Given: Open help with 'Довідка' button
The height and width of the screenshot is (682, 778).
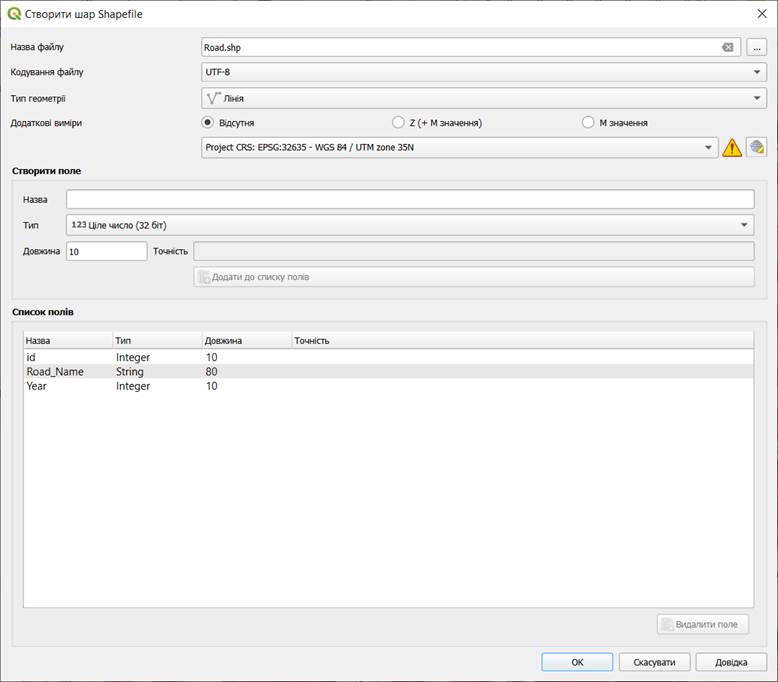Looking at the screenshot, I should click(731, 662).
